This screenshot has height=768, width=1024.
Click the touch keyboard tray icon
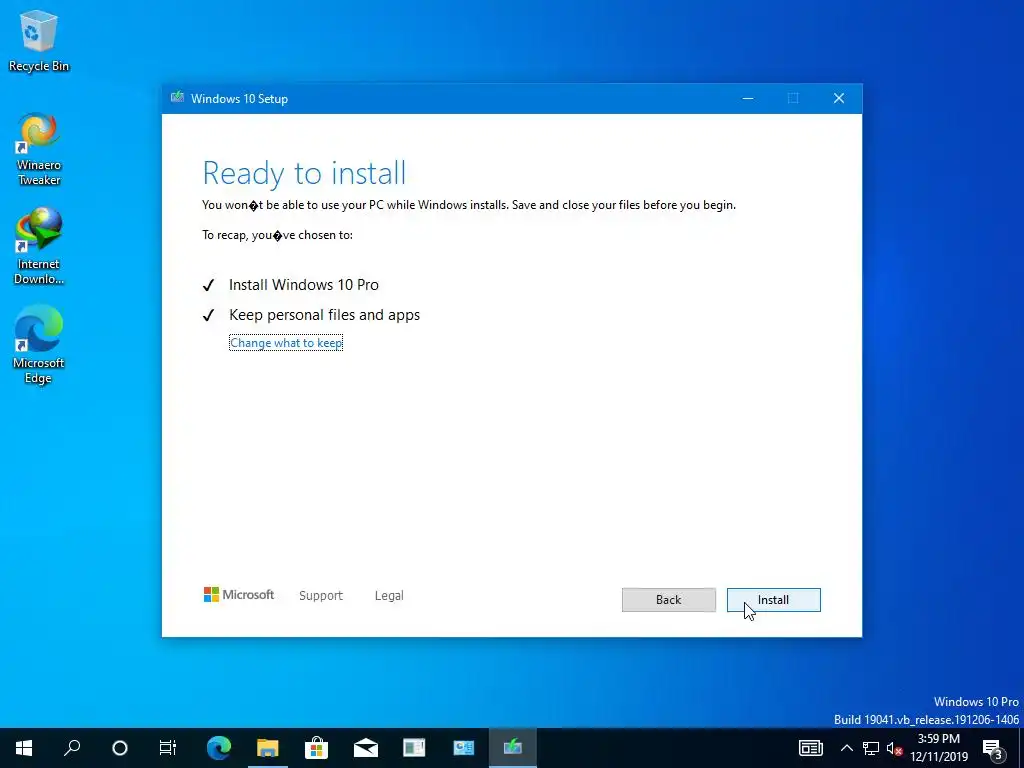point(810,748)
